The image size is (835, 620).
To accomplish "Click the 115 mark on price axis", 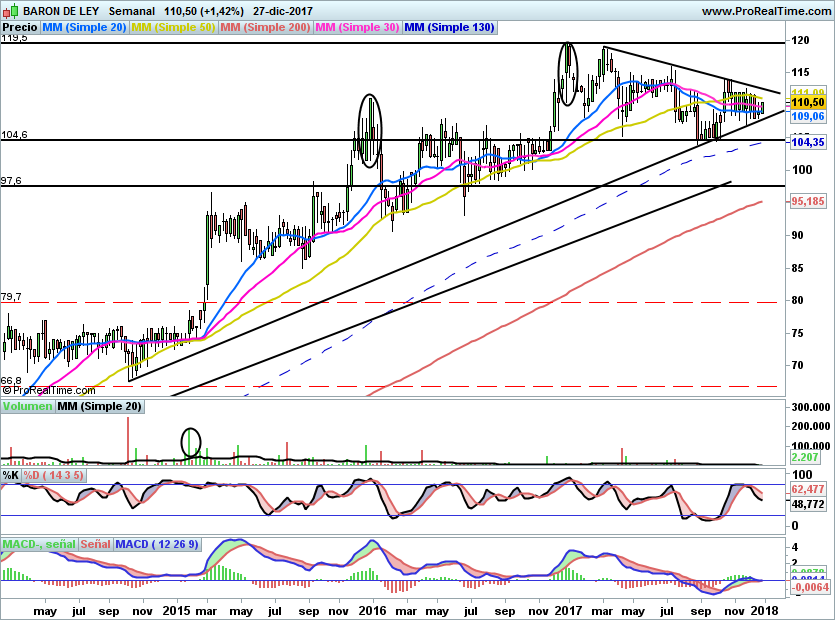I will [x=801, y=72].
